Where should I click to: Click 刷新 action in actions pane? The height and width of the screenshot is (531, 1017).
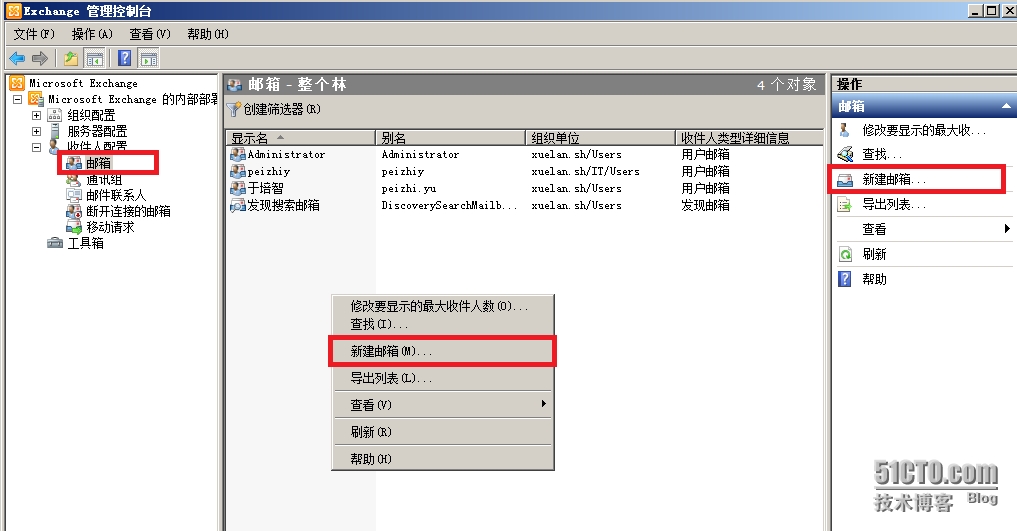pyautogui.click(x=874, y=254)
